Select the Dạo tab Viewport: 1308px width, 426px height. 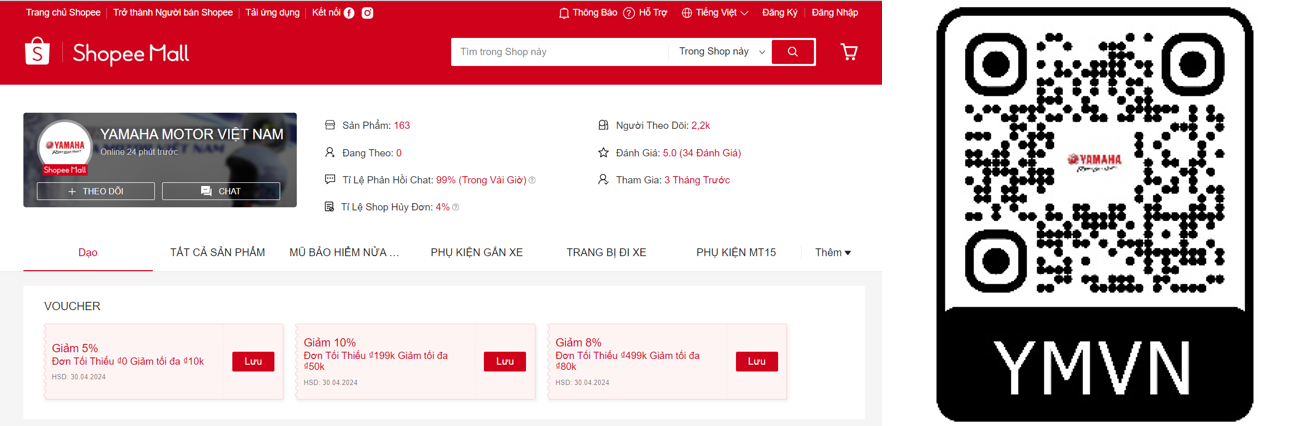[88, 253]
